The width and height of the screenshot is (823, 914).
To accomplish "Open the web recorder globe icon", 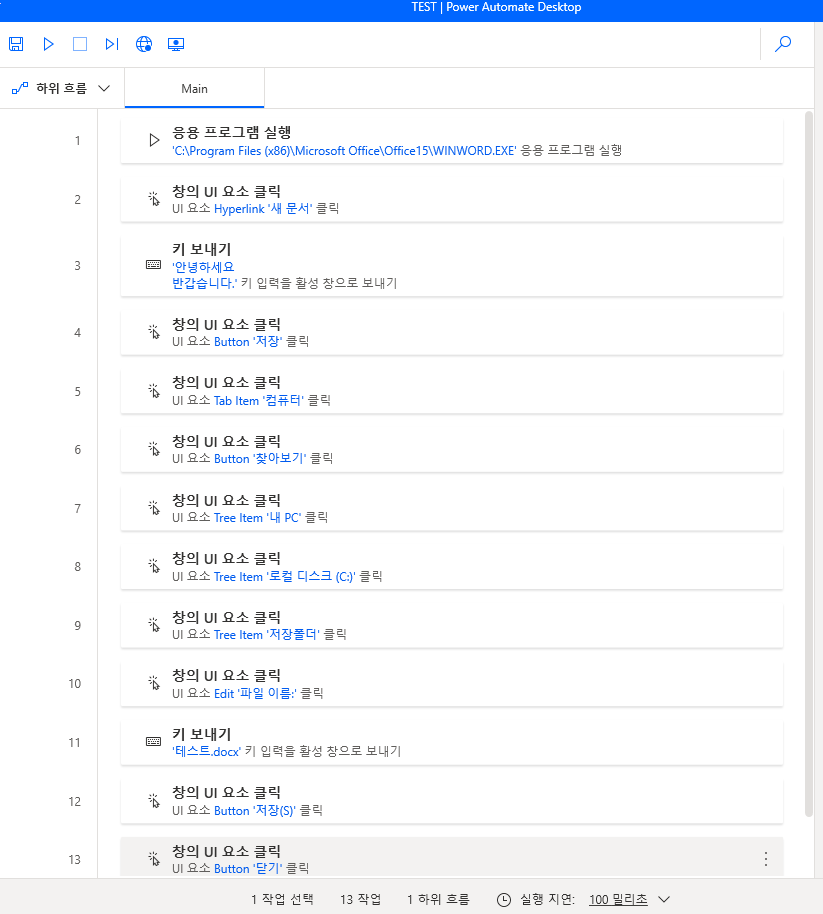I will (144, 44).
